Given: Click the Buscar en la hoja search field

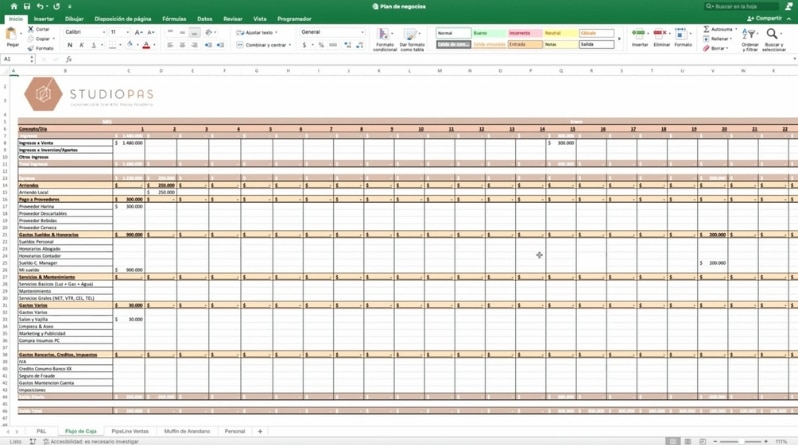Looking at the screenshot, I should tap(745, 6).
